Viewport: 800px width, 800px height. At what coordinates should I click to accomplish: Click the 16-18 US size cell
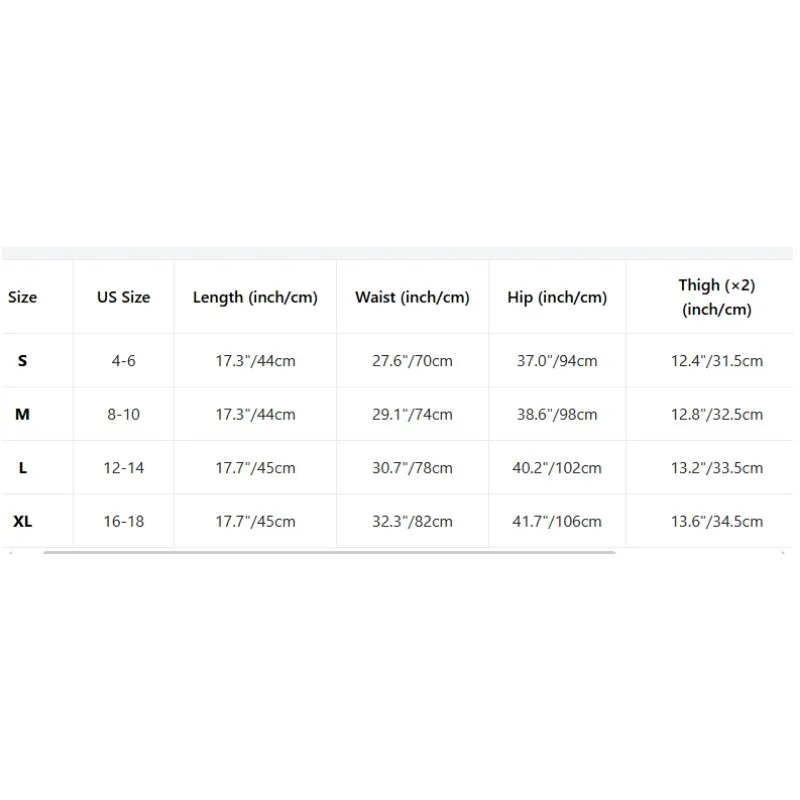click(123, 521)
